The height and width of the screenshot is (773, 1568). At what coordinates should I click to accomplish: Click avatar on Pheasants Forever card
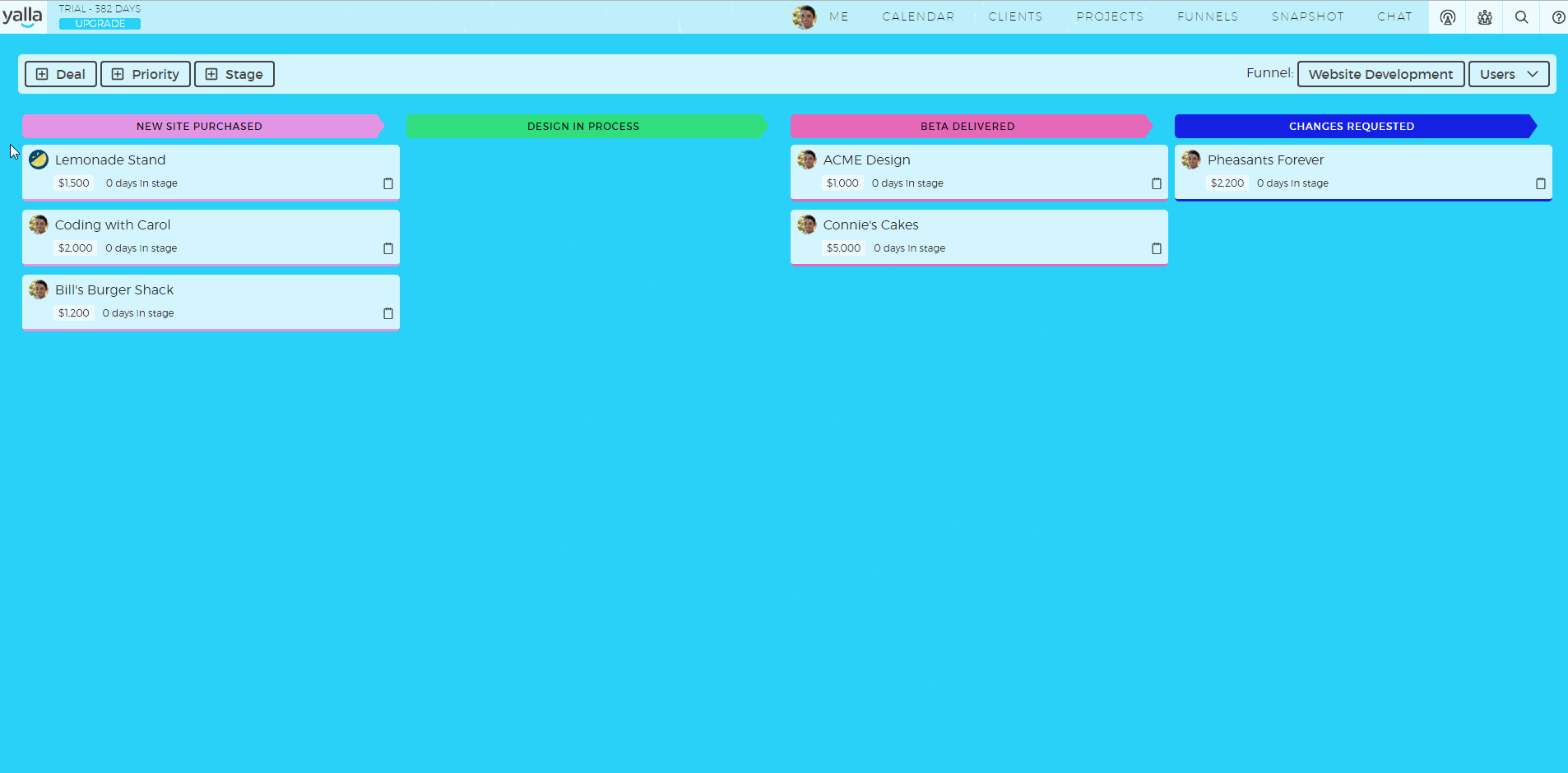point(1191,160)
